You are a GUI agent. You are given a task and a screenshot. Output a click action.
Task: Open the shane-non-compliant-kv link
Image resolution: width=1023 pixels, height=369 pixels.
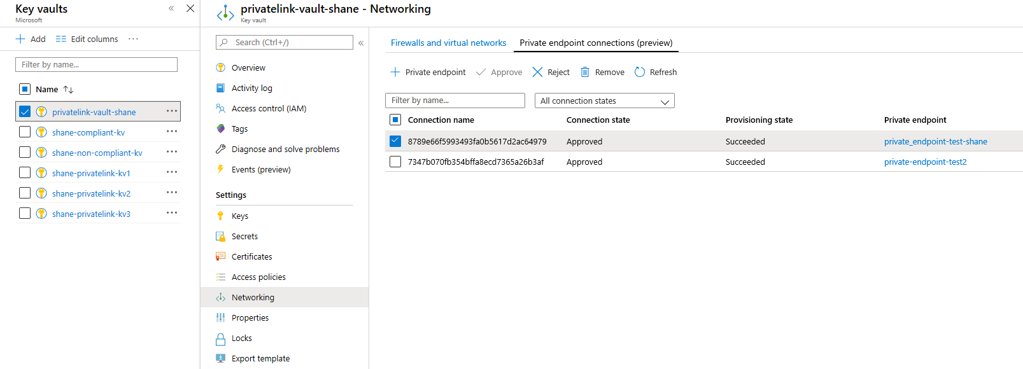pos(97,153)
